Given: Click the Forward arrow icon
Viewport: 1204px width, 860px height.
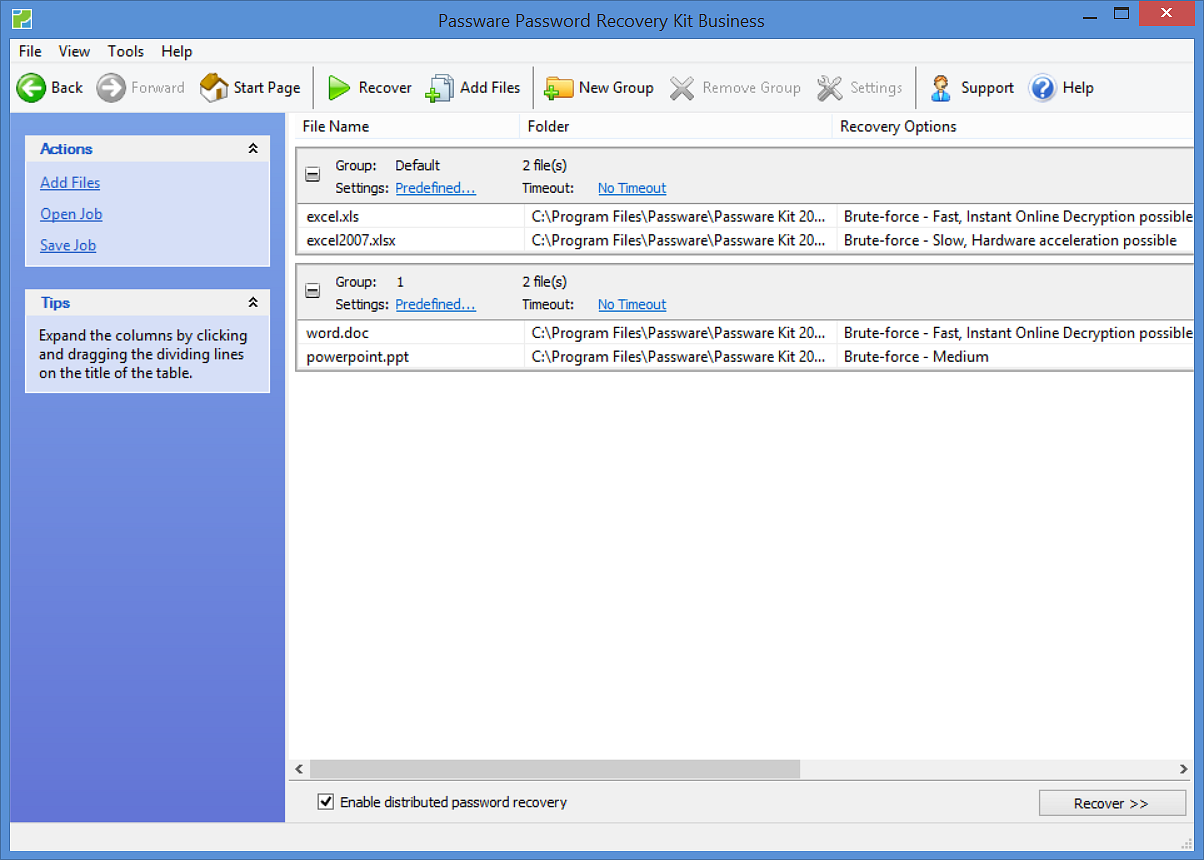Looking at the screenshot, I should click(x=111, y=88).
